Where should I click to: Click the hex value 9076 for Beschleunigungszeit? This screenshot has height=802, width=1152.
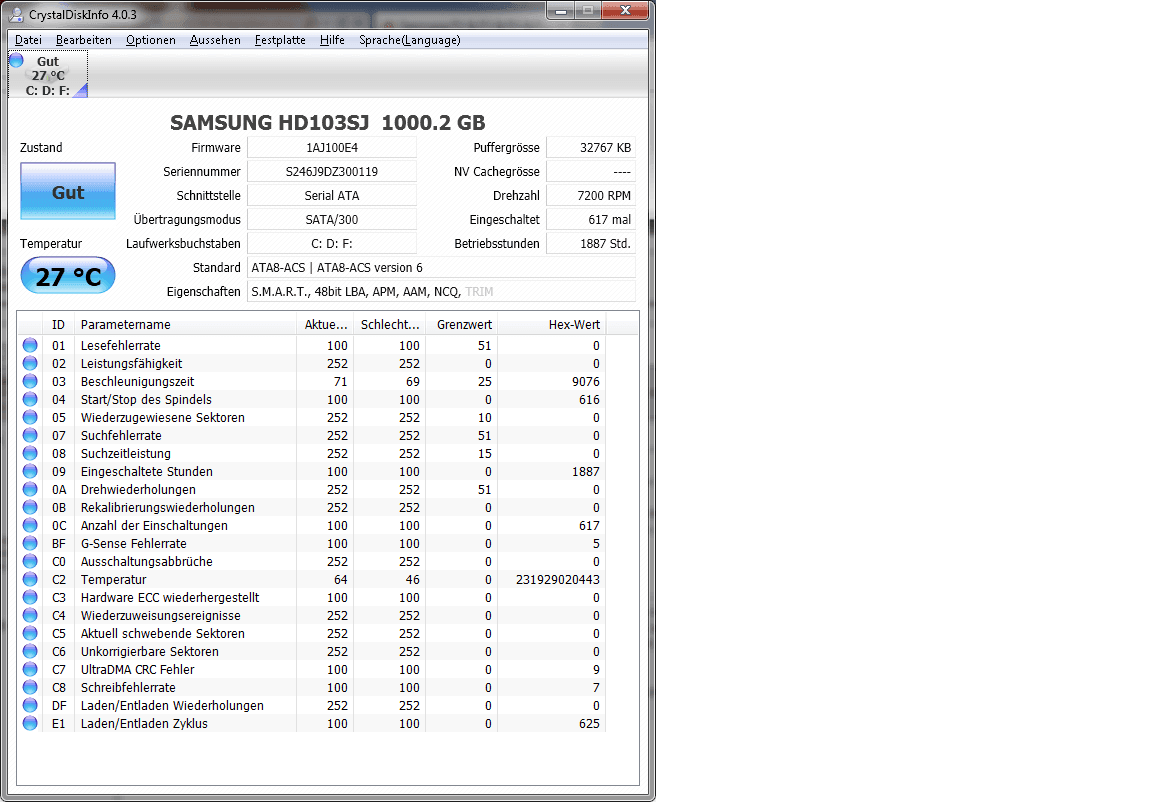[586, 381]
